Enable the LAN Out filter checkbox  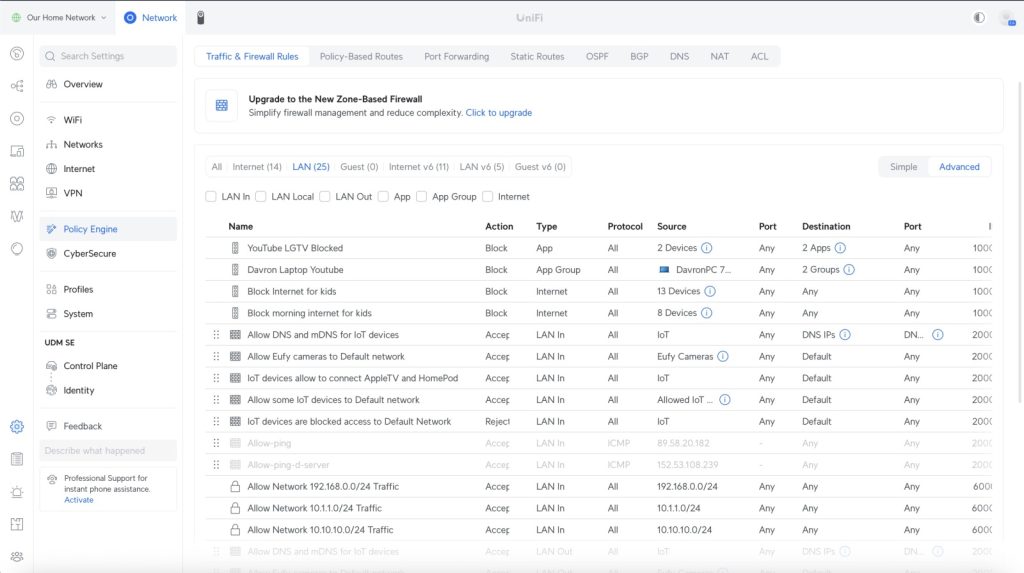(325, 197)
